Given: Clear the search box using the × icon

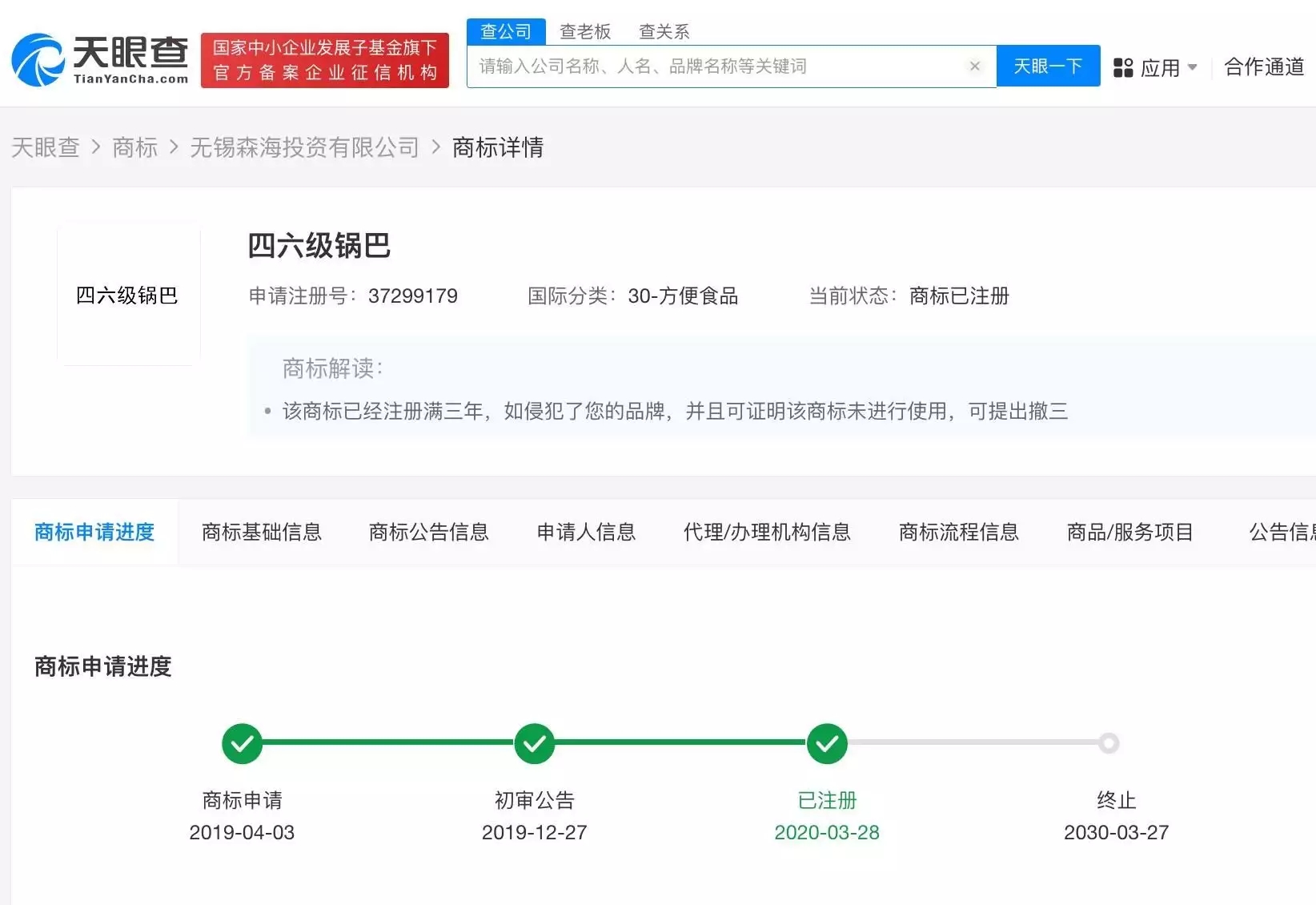Looking at the screenshot, I should [974, 66].
